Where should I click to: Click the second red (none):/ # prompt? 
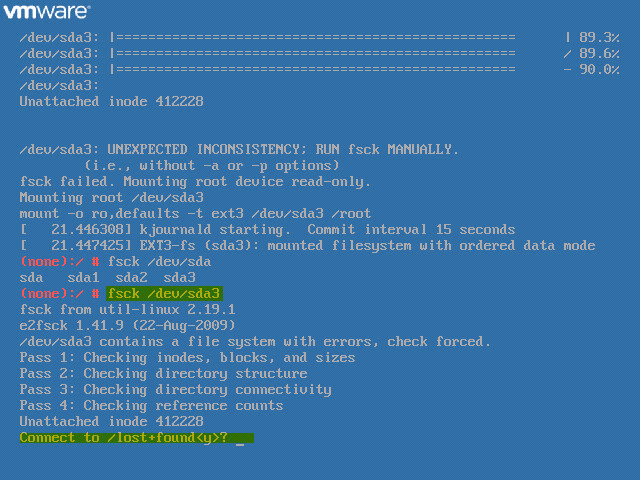pyautogui.click(x=60, y=294)
